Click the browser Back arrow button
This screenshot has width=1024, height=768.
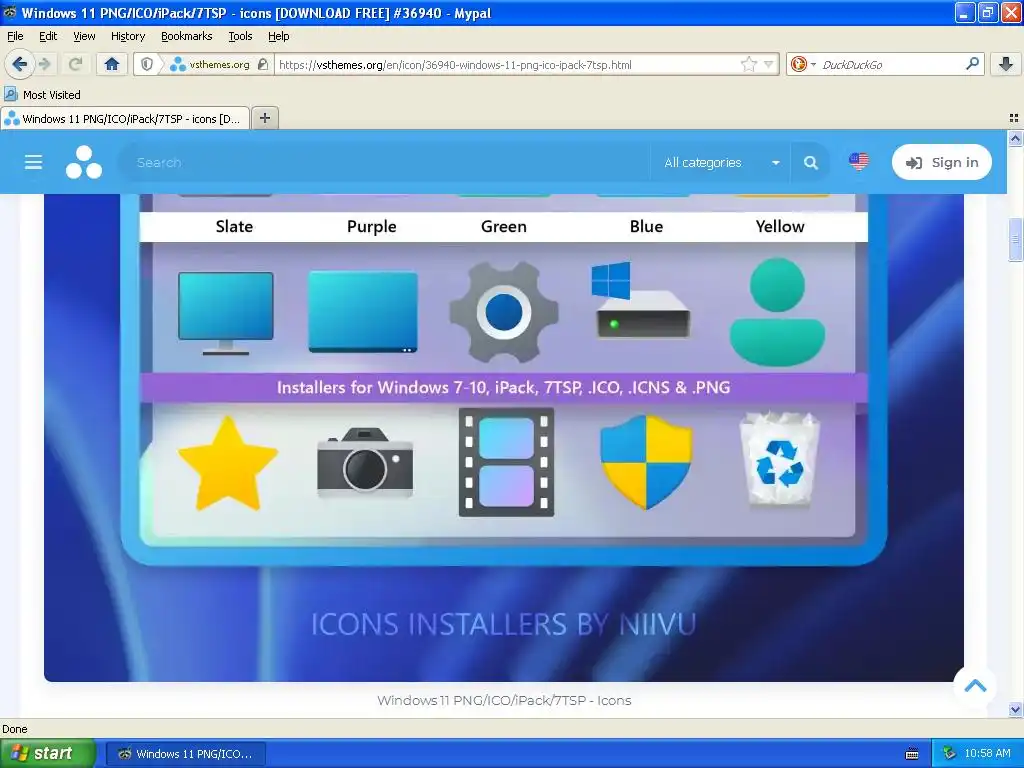[x=19, y=64]
